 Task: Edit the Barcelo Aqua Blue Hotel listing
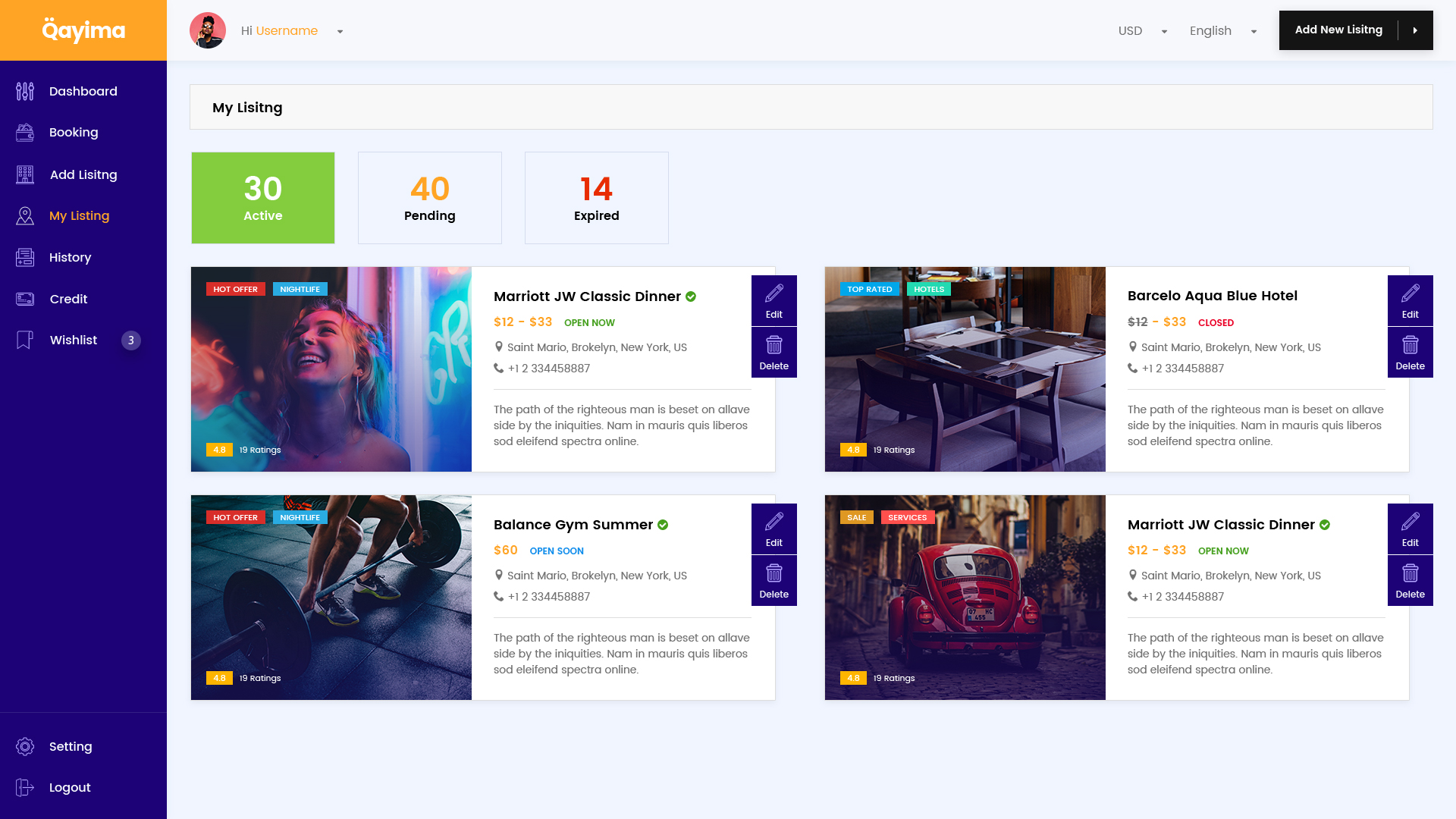click(x=1410, y=300)
